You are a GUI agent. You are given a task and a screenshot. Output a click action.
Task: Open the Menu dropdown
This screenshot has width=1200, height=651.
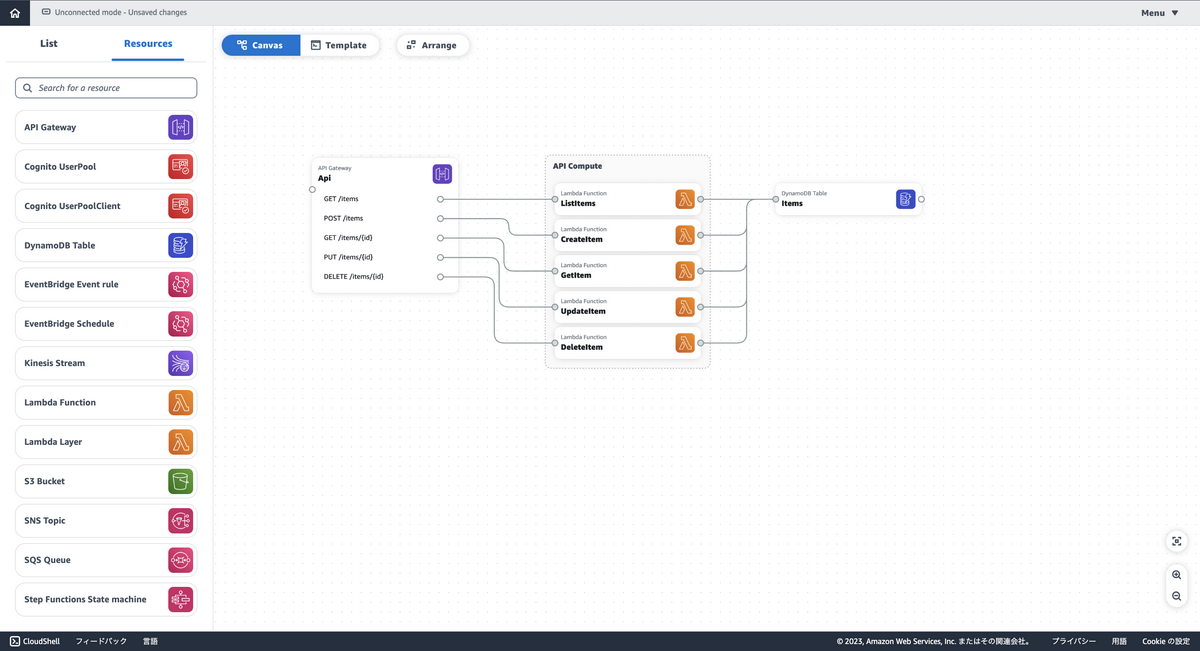(x=1160, y=13)
